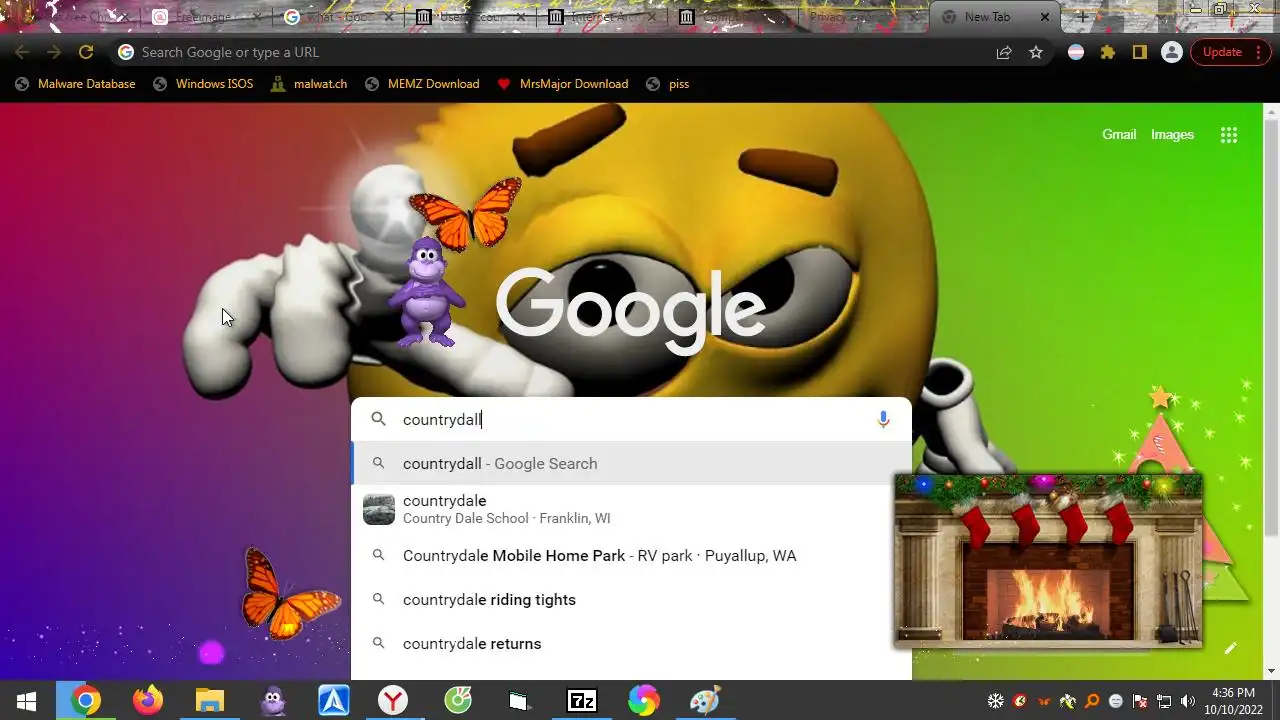Viewport: 1280px width, 720px height.
Task: Open the malwat.ch bookmark
Action: click(x=310, y=84)
